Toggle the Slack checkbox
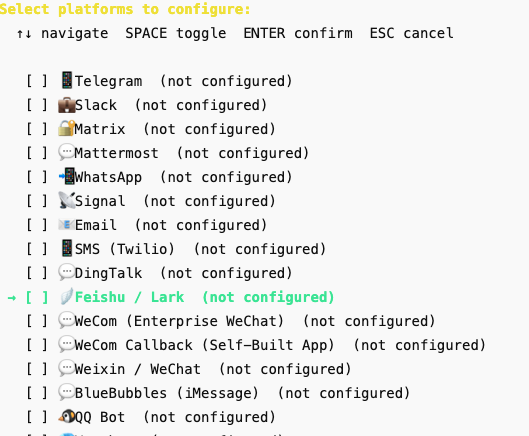The height and width of the screenshot is (436, 529). pyautogui.click(x=37, y=105)
